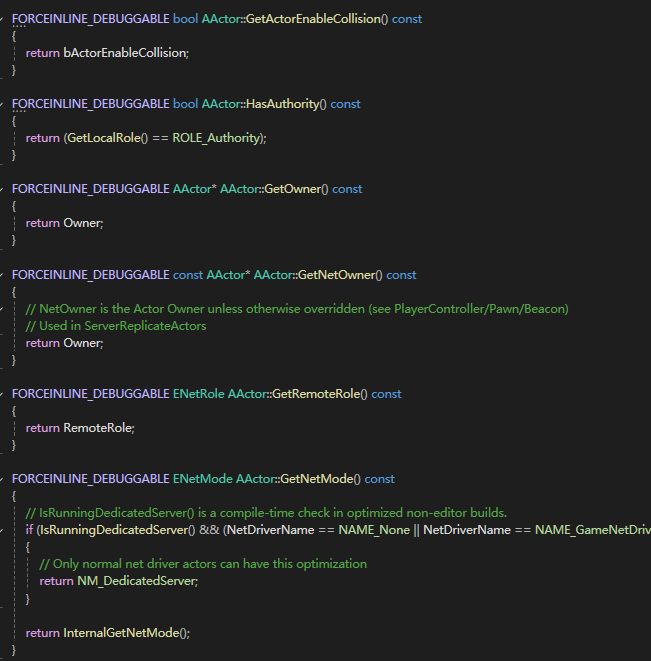Viewport: 651px width, 661px height.
Task: Select RemoteRole in the return statement
Action: [97, 428]
